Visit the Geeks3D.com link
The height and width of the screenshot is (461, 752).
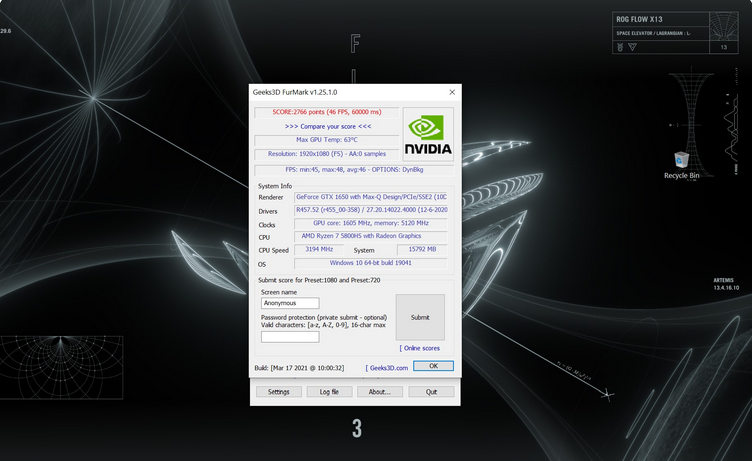point(387,367)
